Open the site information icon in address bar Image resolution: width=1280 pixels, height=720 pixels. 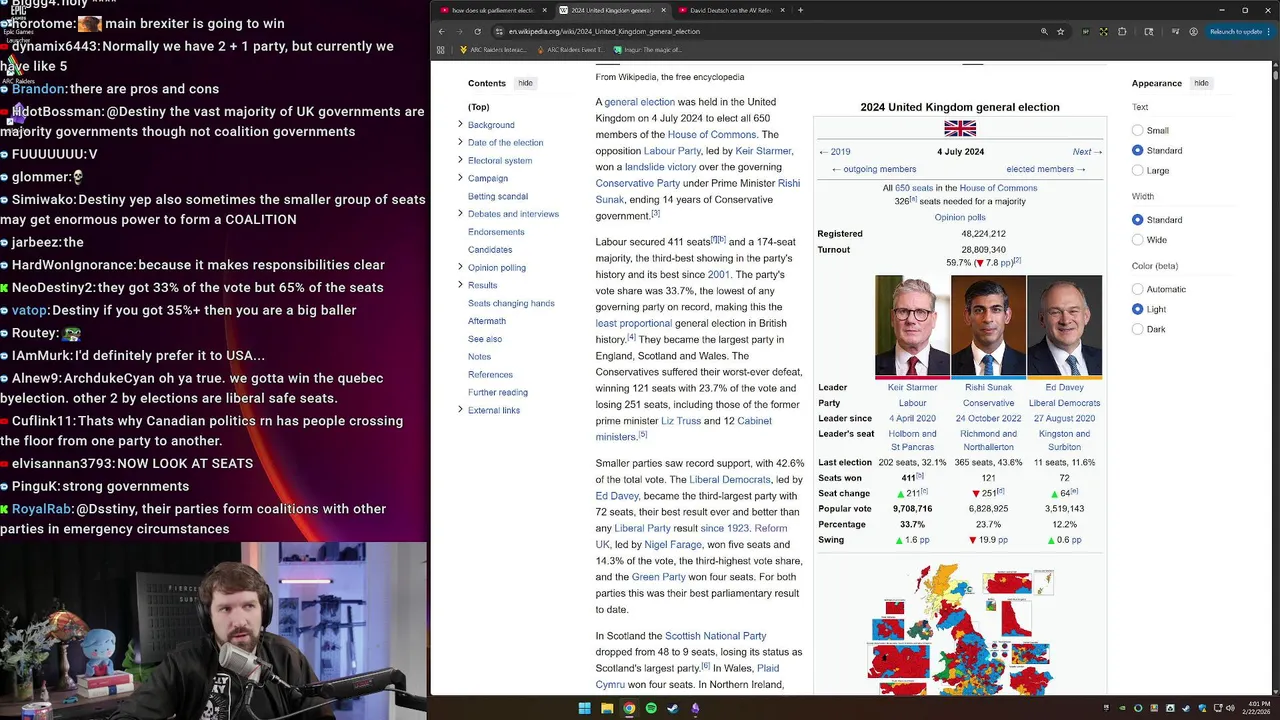[499, 31]
